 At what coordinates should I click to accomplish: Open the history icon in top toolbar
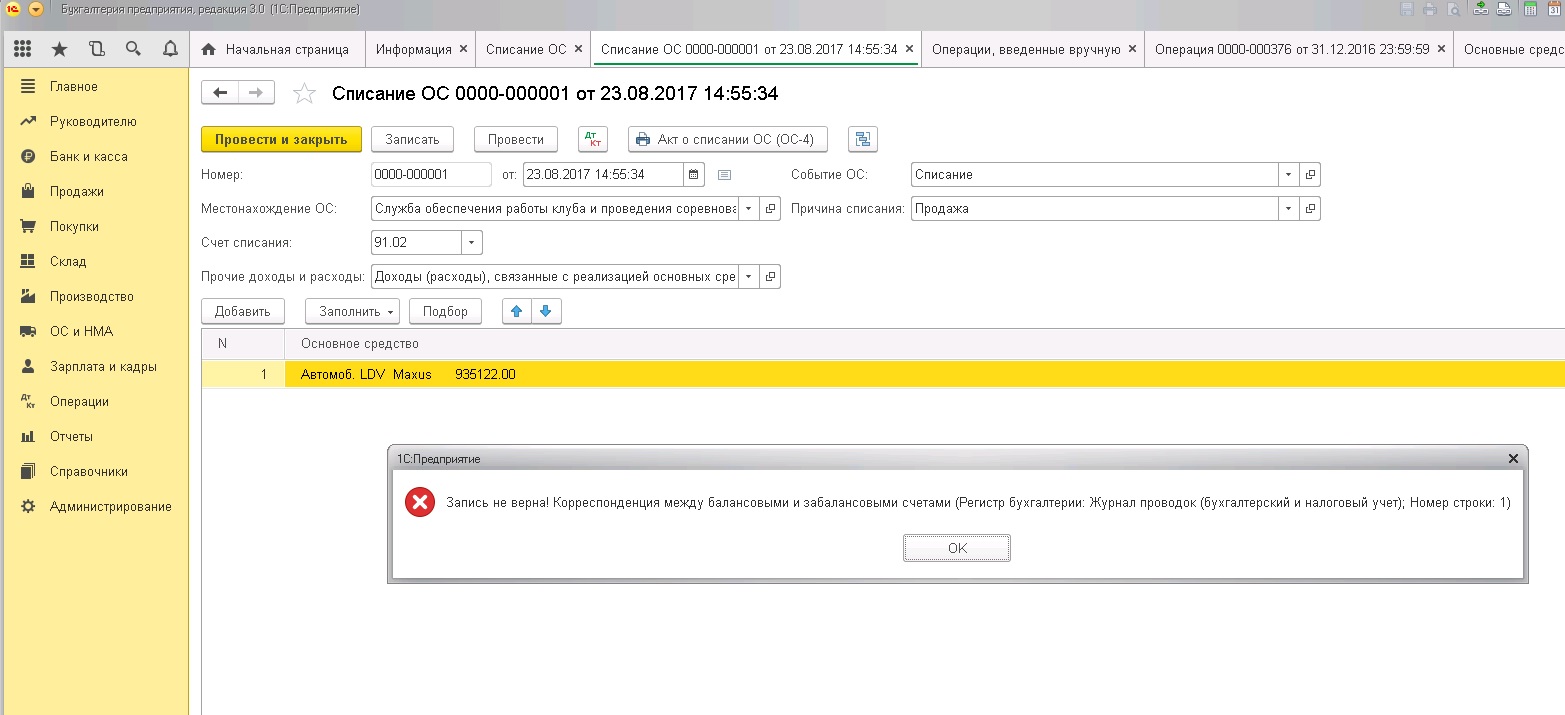pyautogui.click(x=96, y=49)
